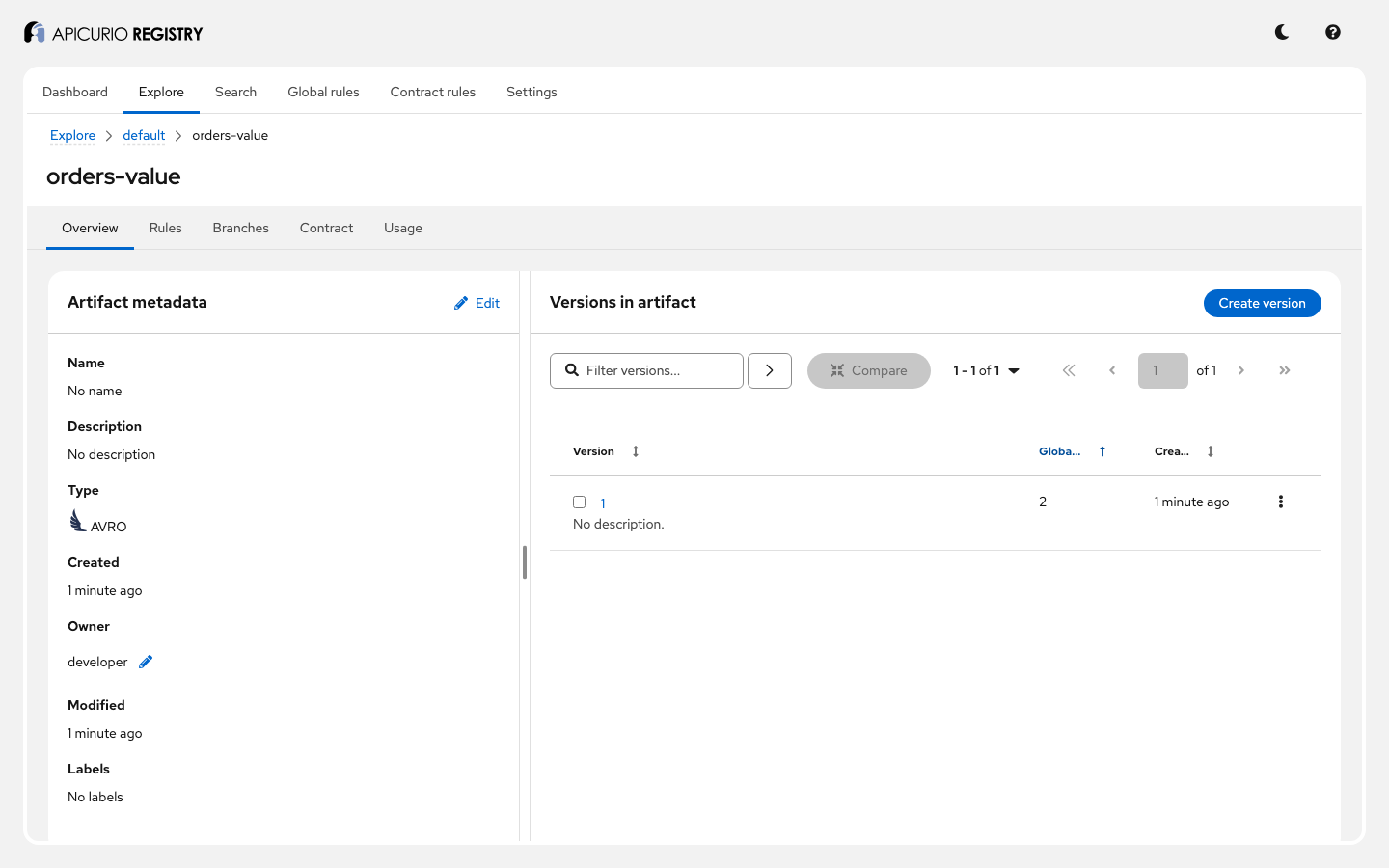Click the 'No labels' text
Image resolution: width=1389 pixels, height=868 pixels.
95,797
